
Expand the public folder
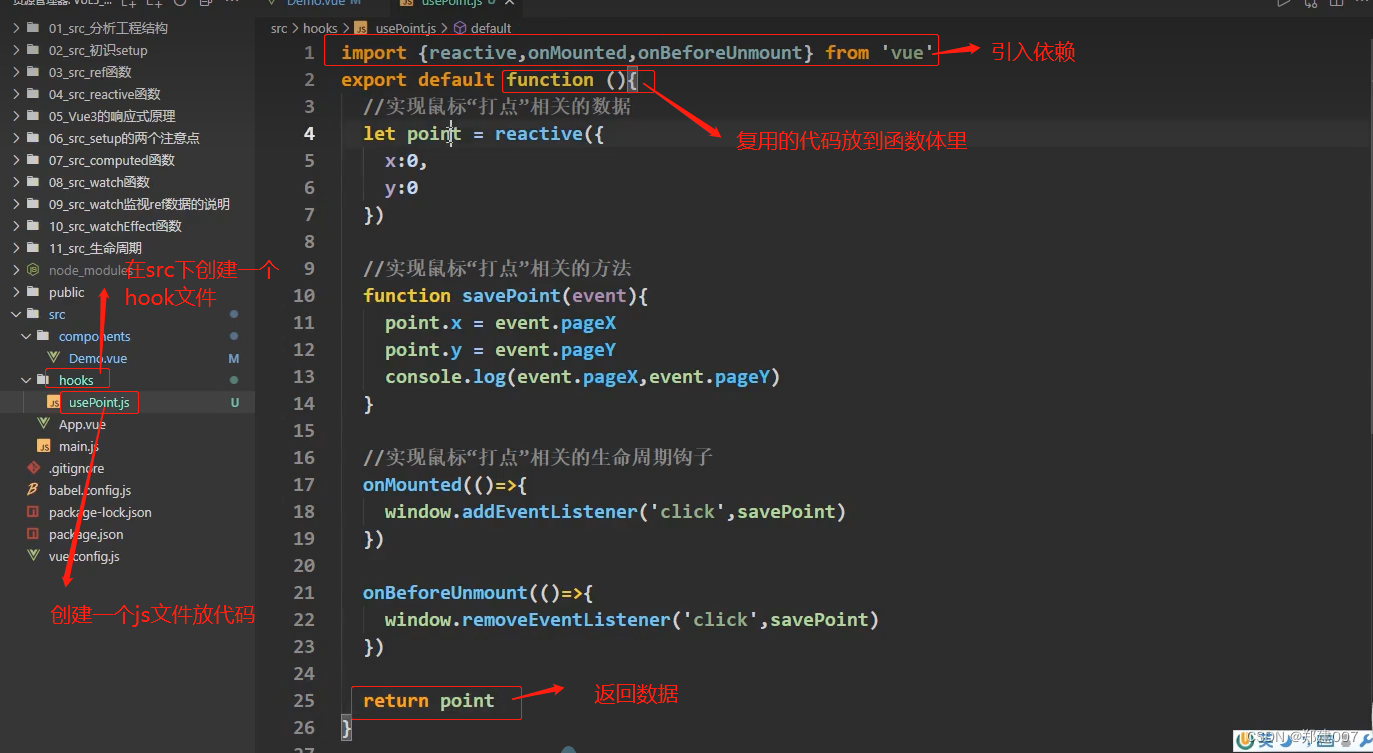click(17, 292)
